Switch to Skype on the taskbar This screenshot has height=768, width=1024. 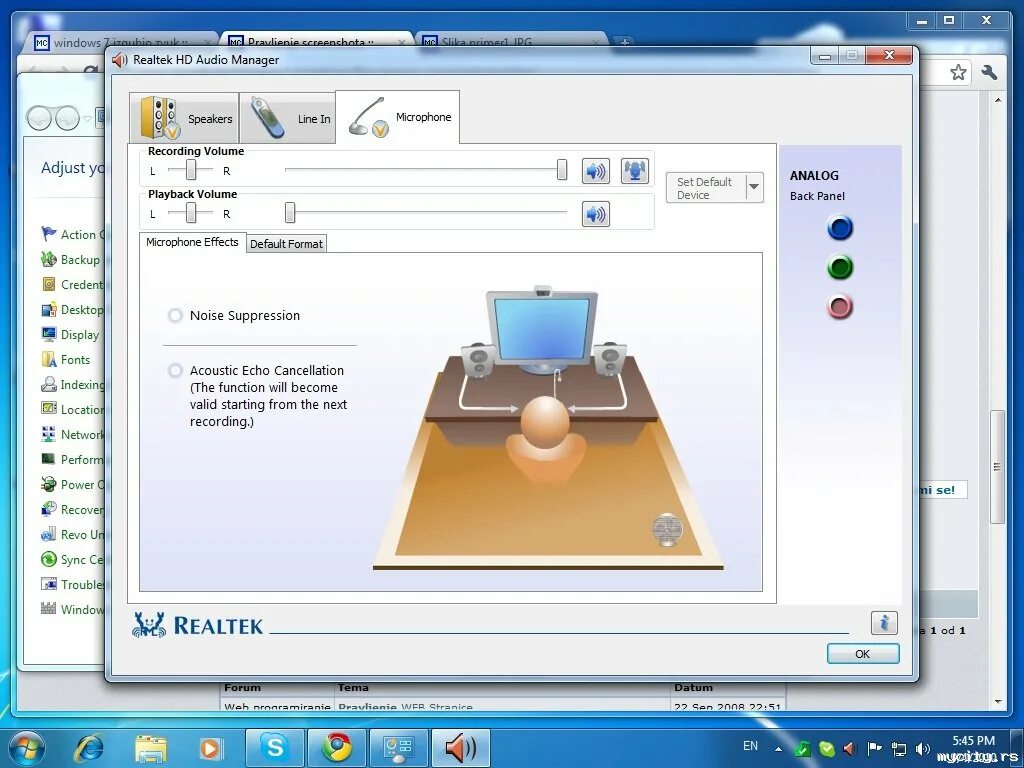pos(274,747)
